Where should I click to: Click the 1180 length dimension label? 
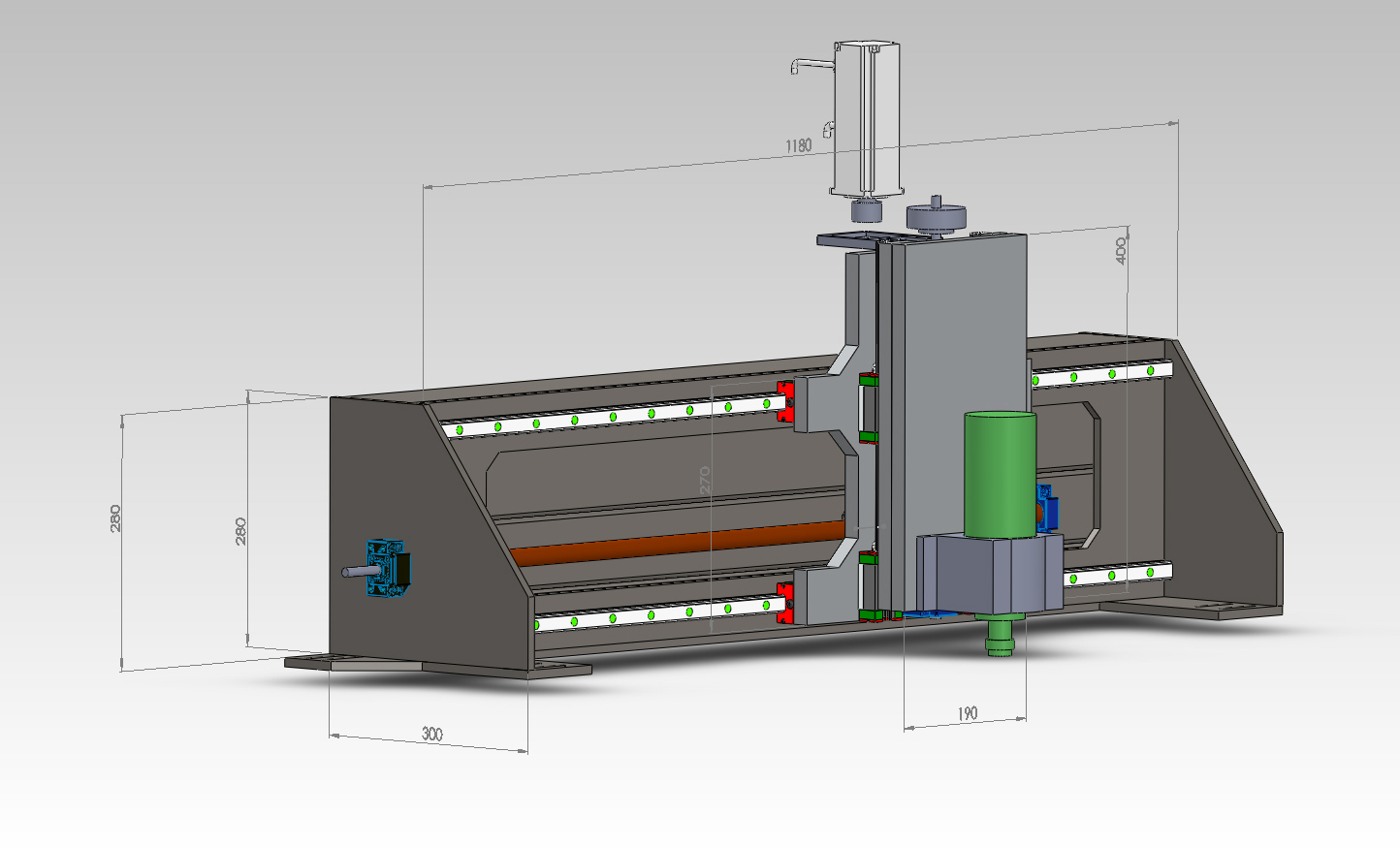798,145
